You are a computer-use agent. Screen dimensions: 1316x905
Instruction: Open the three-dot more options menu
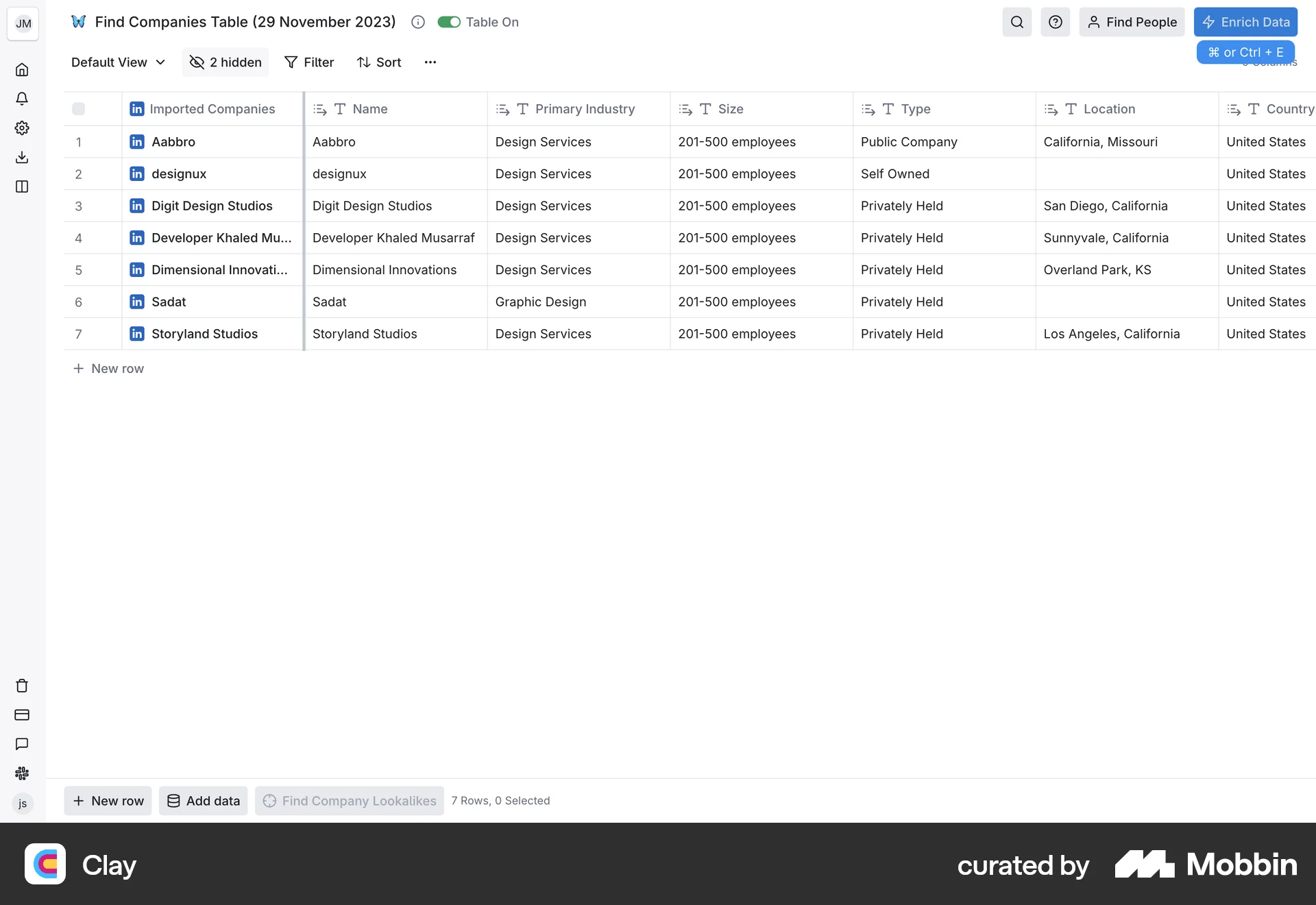click(430, 62)
